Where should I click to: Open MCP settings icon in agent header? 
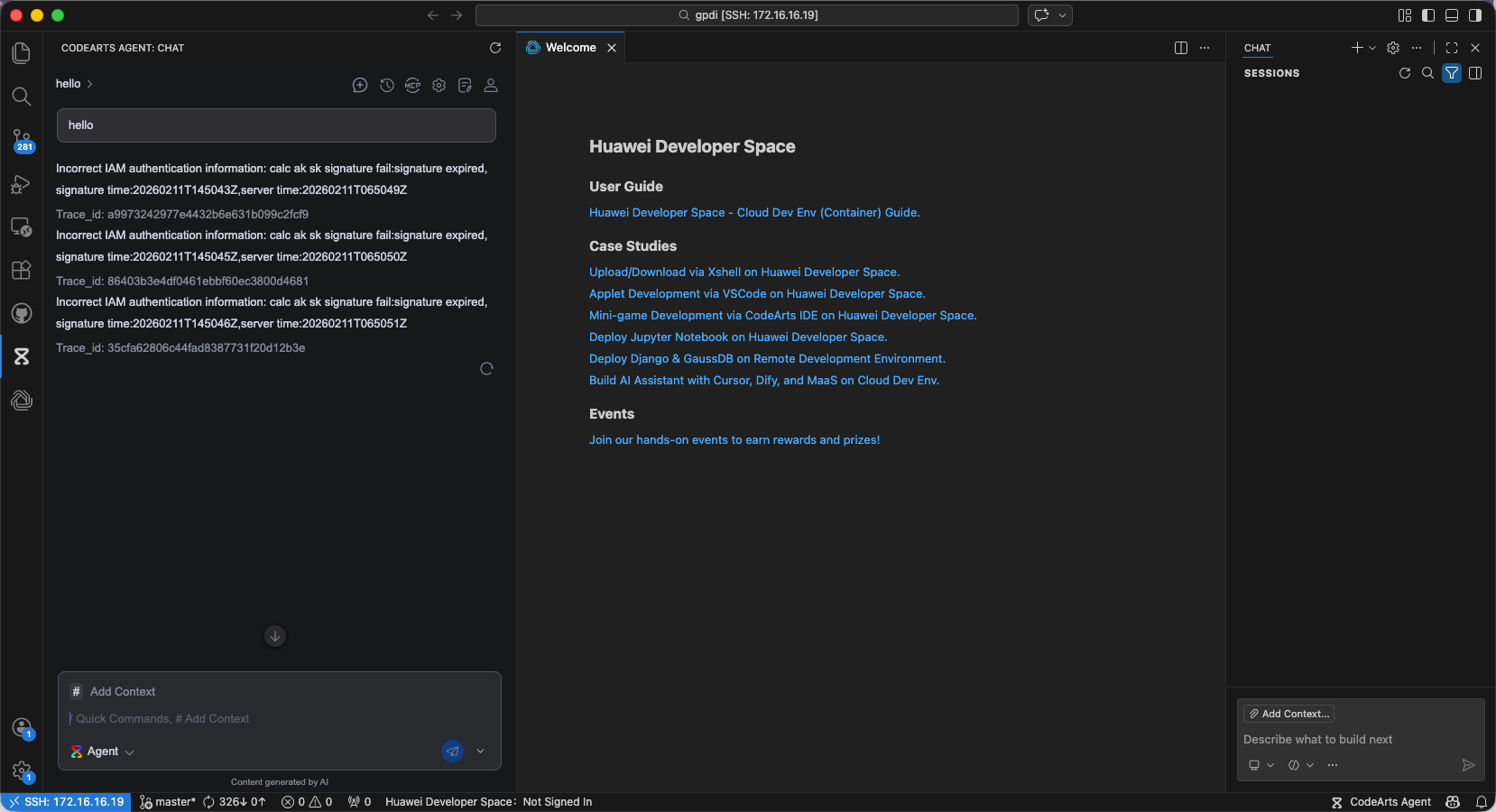click(412, 85)
